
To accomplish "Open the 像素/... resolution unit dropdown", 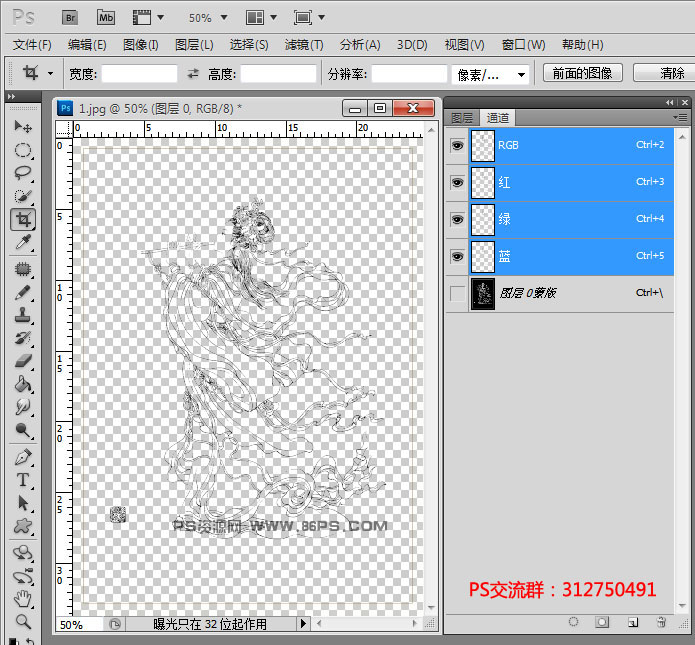I will coord(491,74).
